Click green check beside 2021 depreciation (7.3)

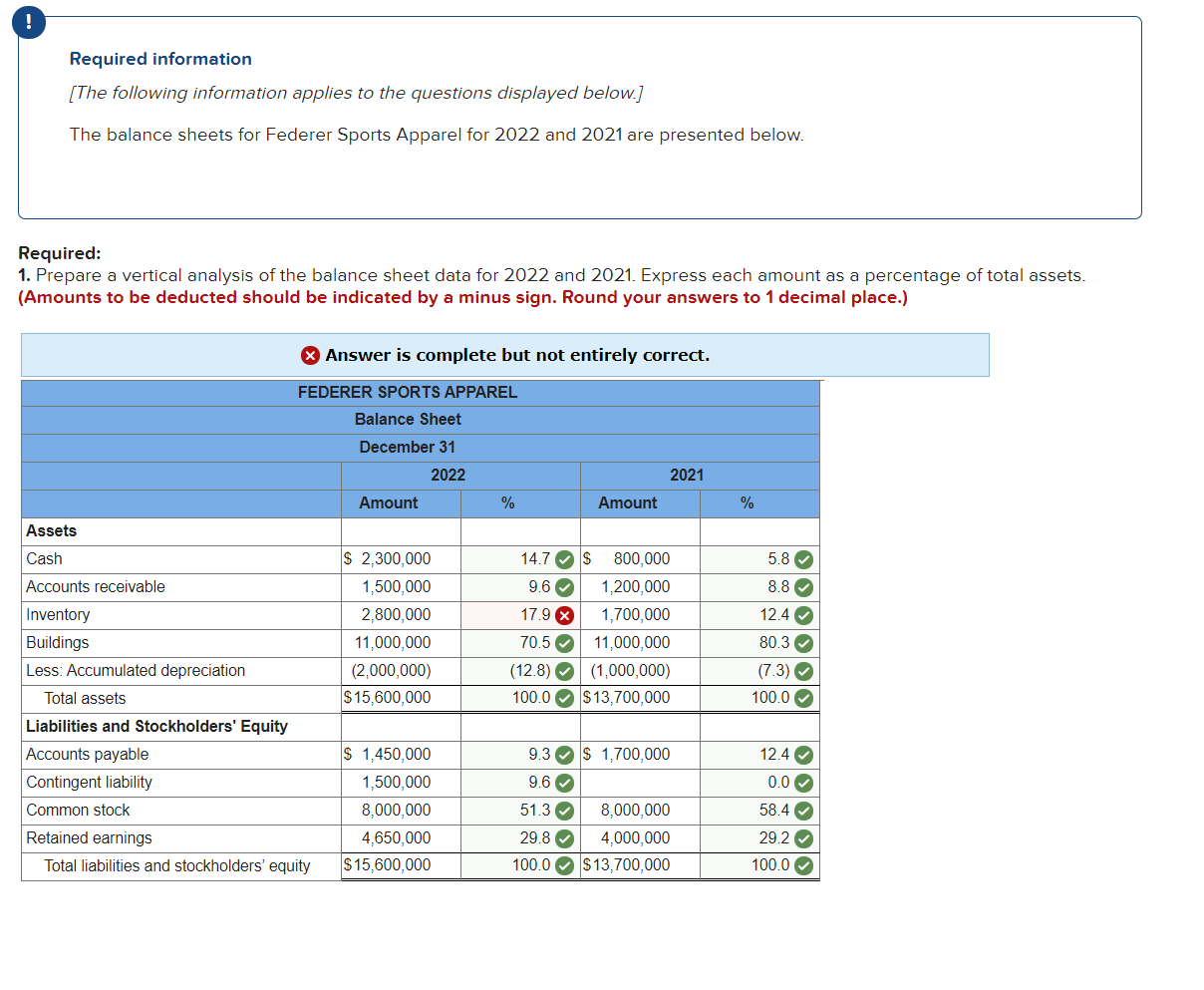(803, 671)
